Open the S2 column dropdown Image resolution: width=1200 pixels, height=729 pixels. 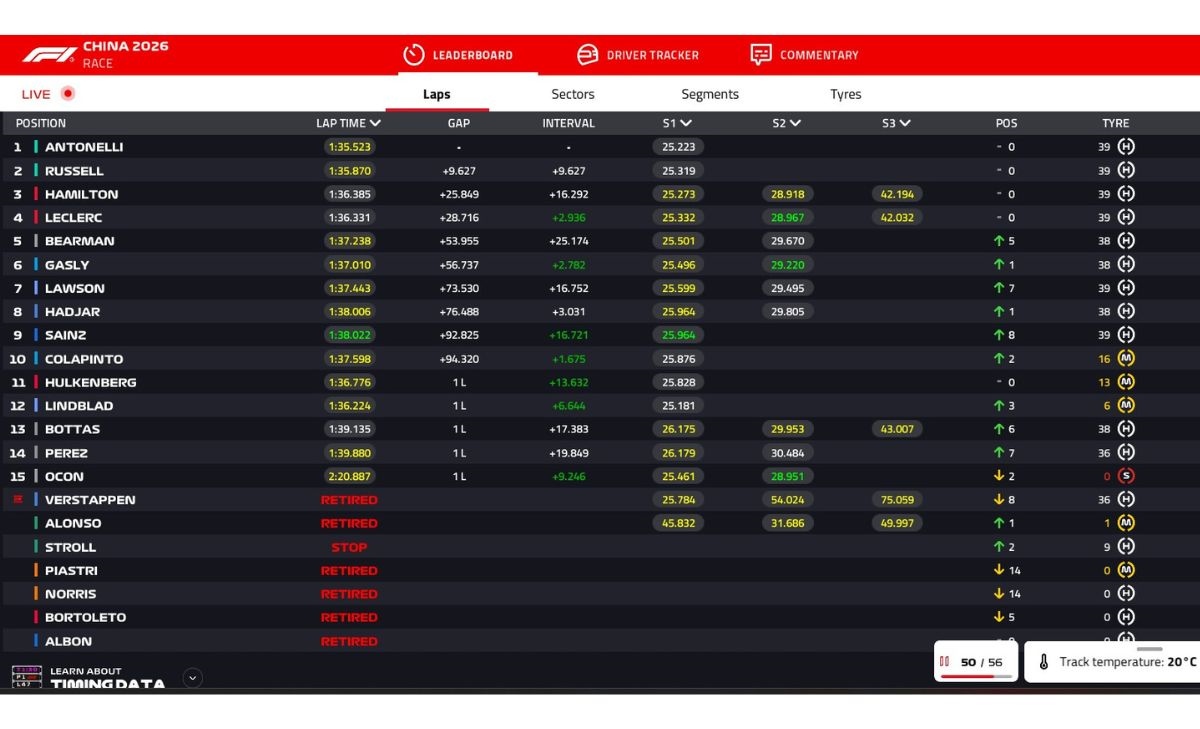pyautogui.click(x=795, y=123)
